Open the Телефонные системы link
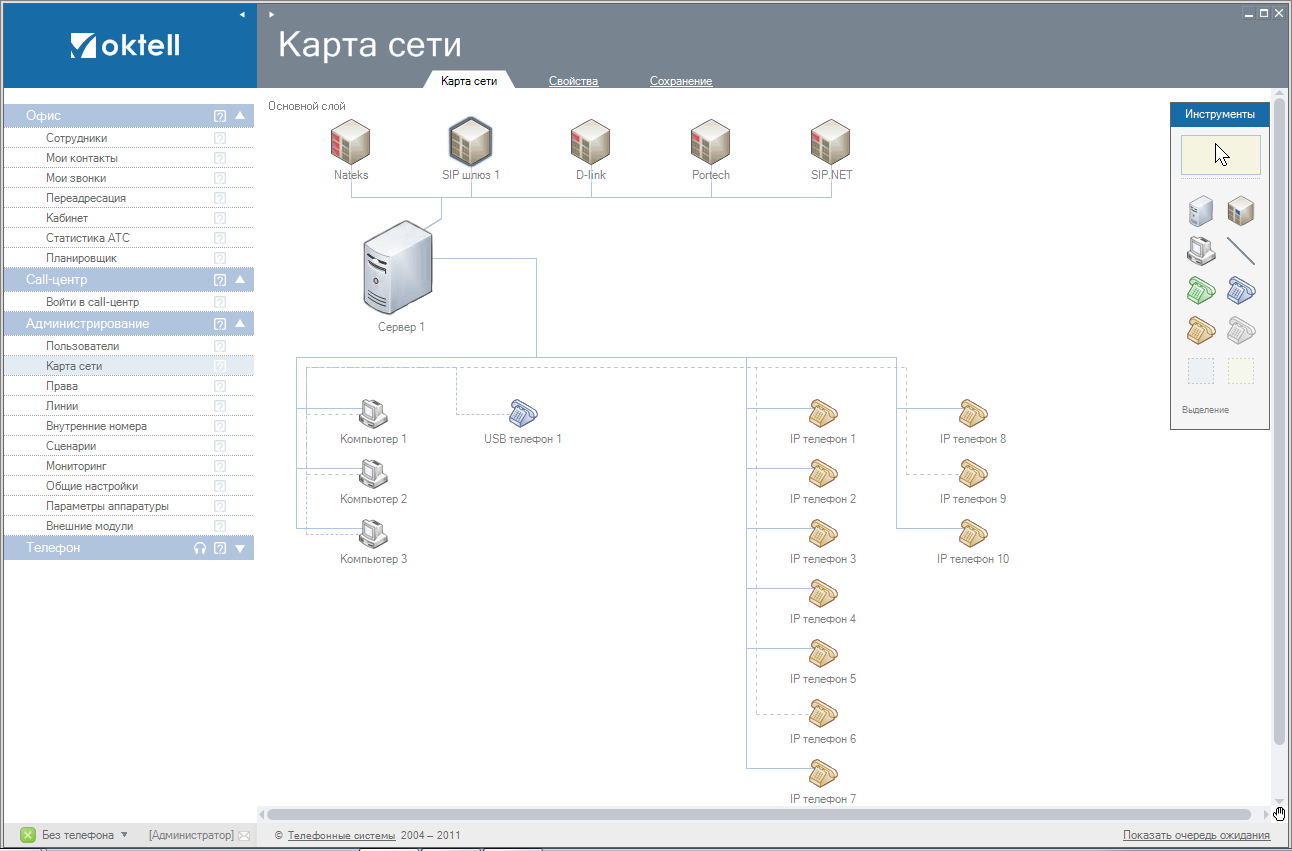The image size is (1292, 851). [341, 835]
